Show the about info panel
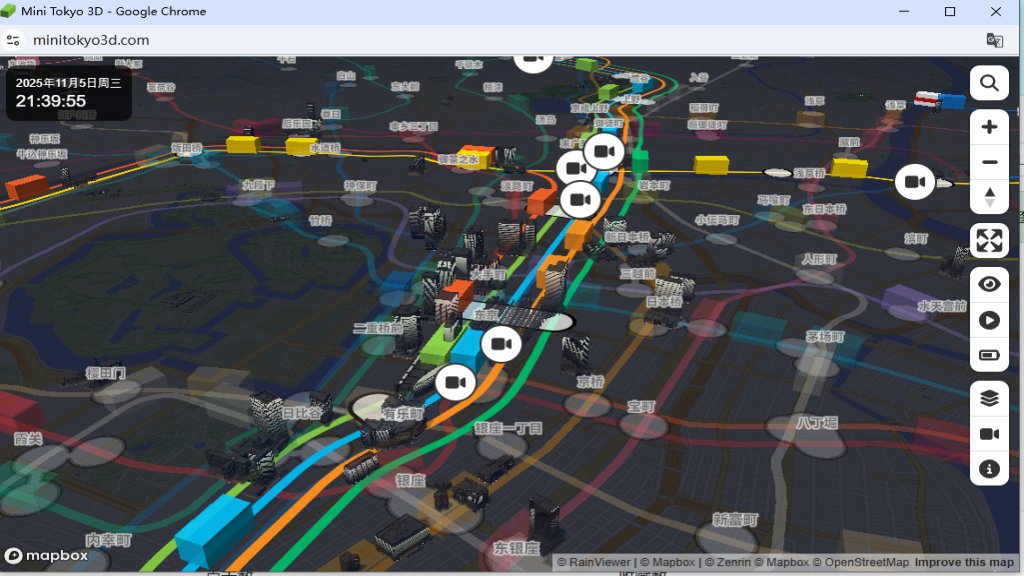Image resolution: width=1024 pixels, height=576 pixels. pos(989,468)
